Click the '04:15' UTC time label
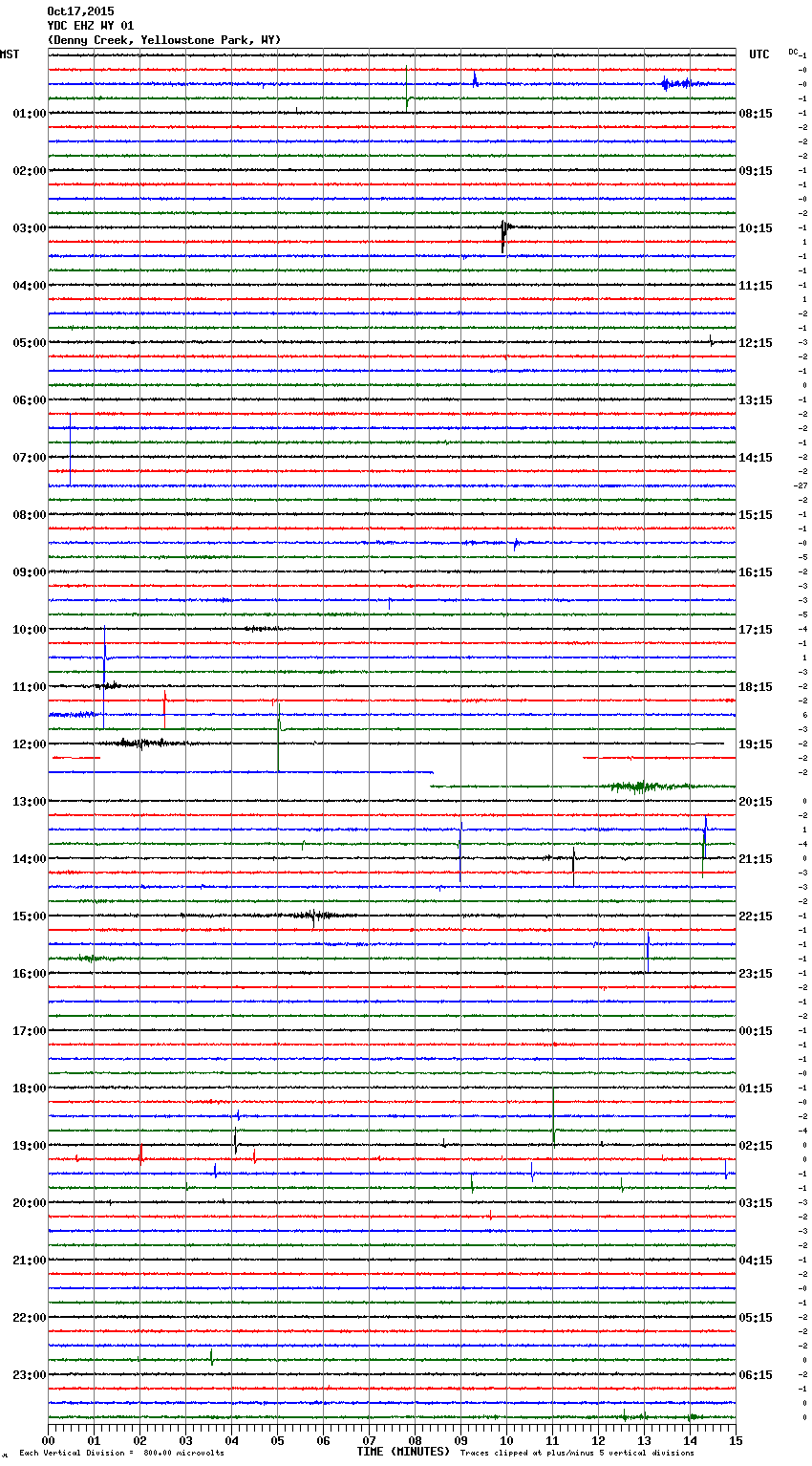The width and height of the screenshot is (812, 1466). click(x=756, y=1261)
